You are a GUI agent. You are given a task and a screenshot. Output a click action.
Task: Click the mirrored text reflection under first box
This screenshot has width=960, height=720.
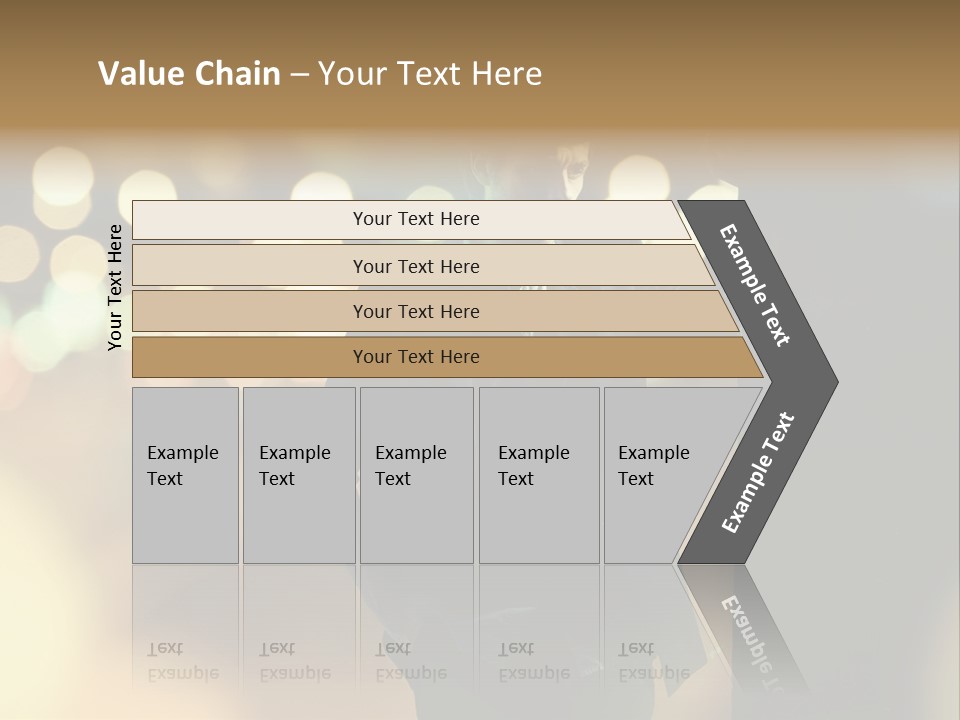[x=183, y=661]
